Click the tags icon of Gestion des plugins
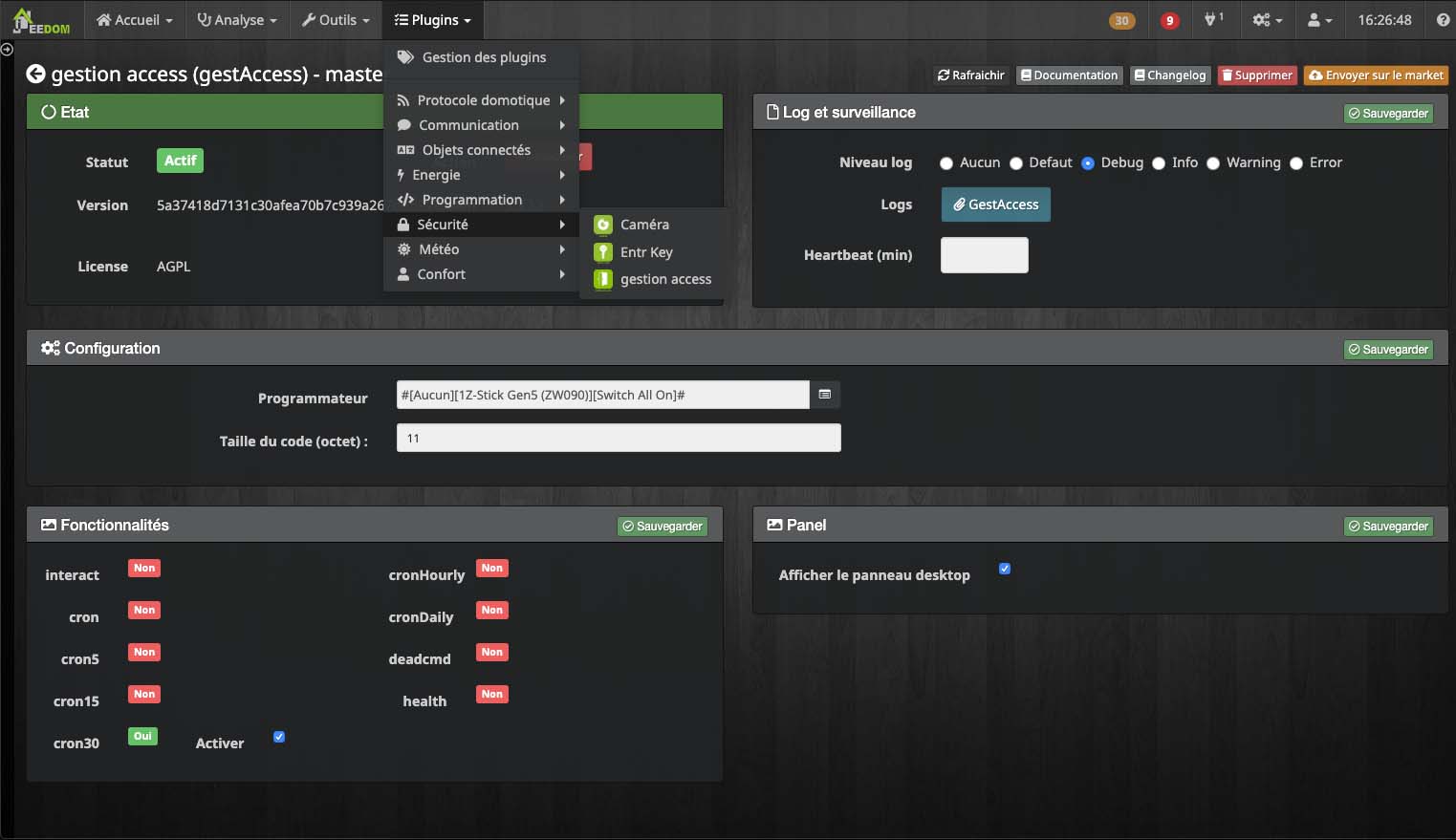 click(405, 57)
